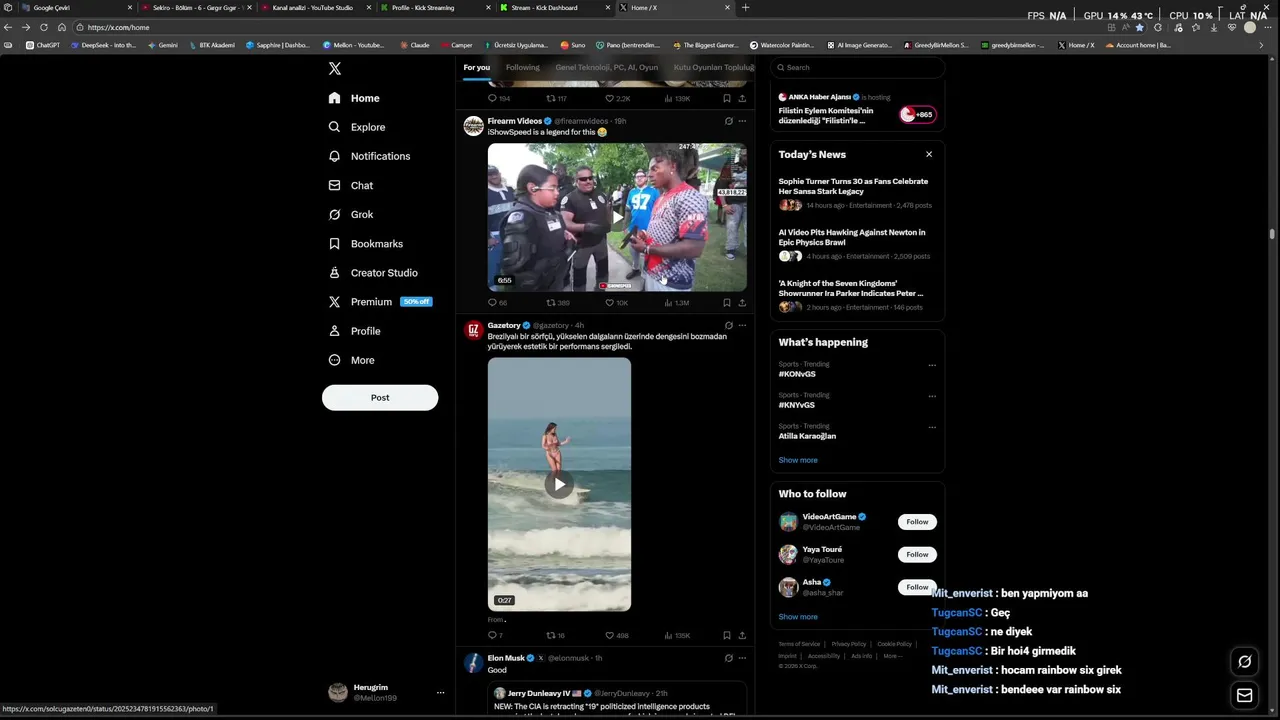Open Notifications in the sidebar

[369, 156]
